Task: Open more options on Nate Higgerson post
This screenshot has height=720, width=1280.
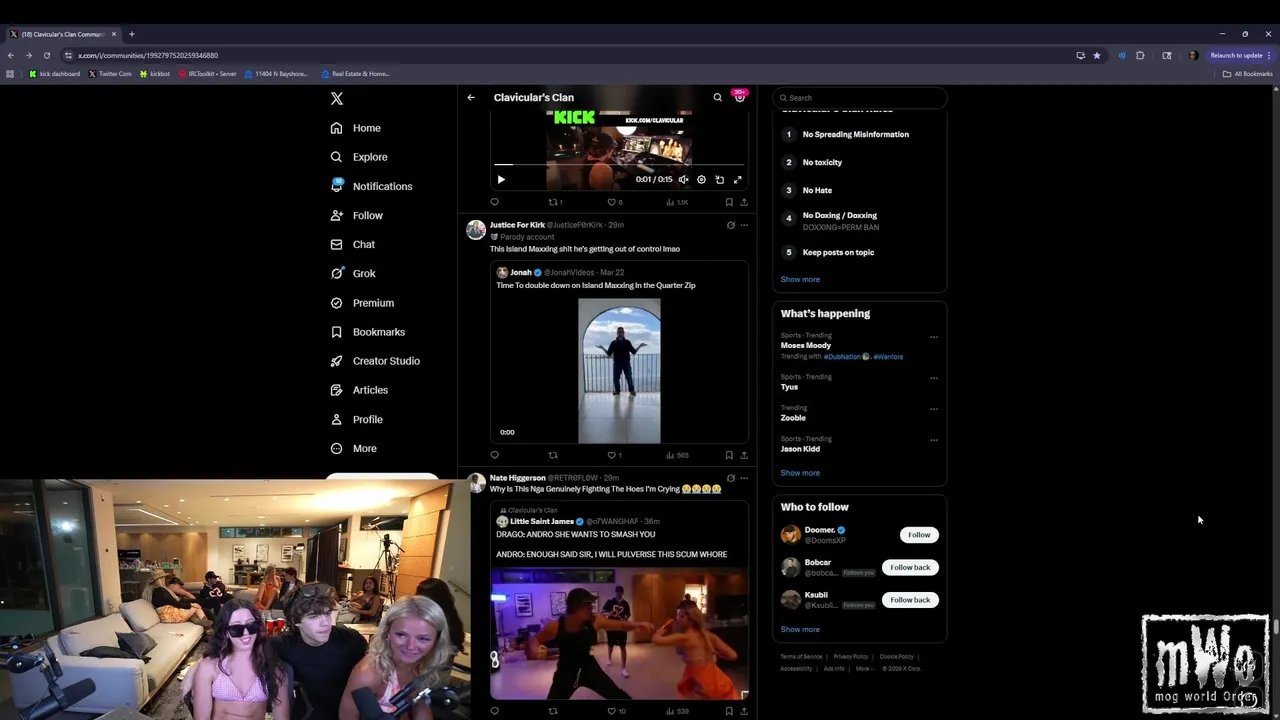Action: click(743, 478)
